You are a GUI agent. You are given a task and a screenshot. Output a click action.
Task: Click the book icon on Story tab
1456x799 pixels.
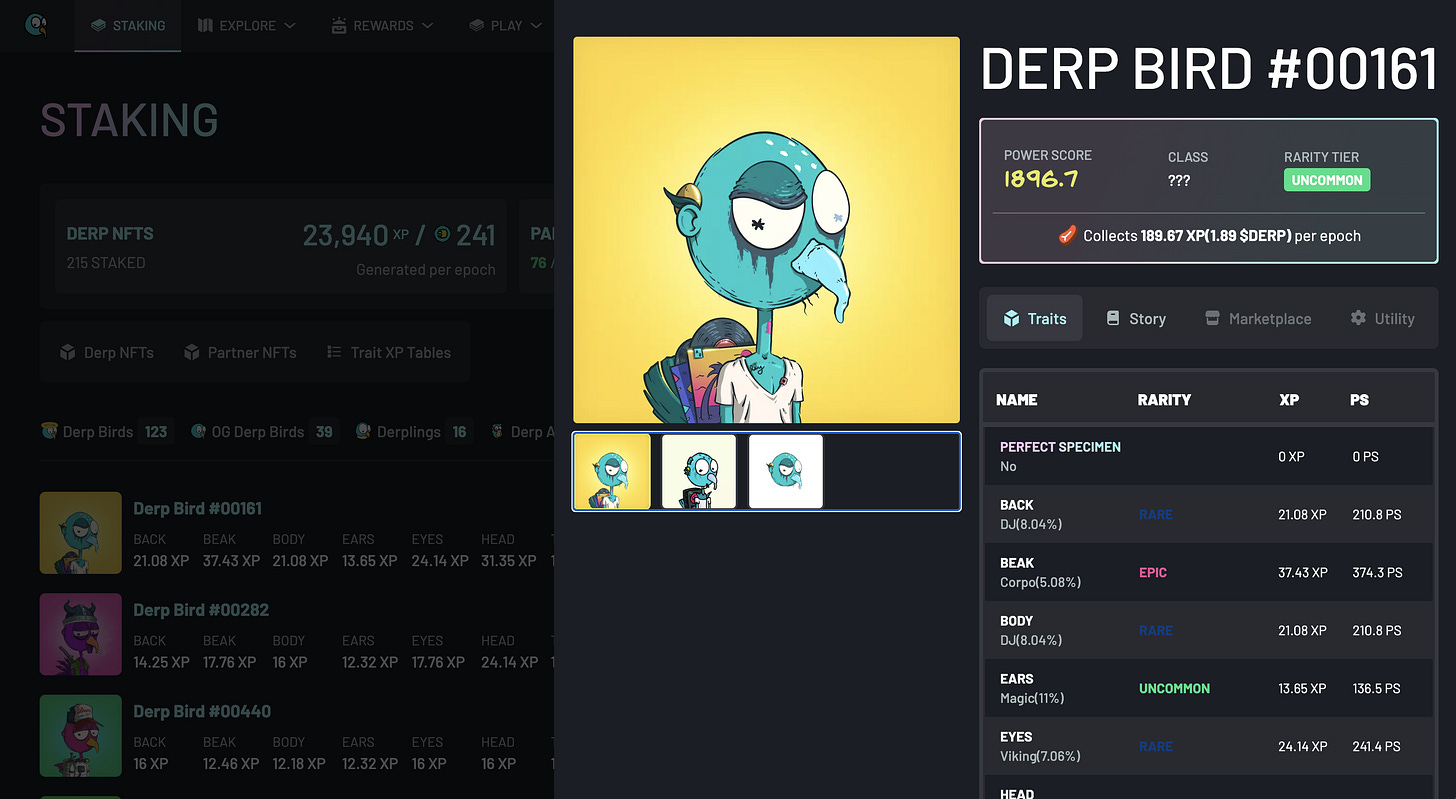coord(1113,318)
